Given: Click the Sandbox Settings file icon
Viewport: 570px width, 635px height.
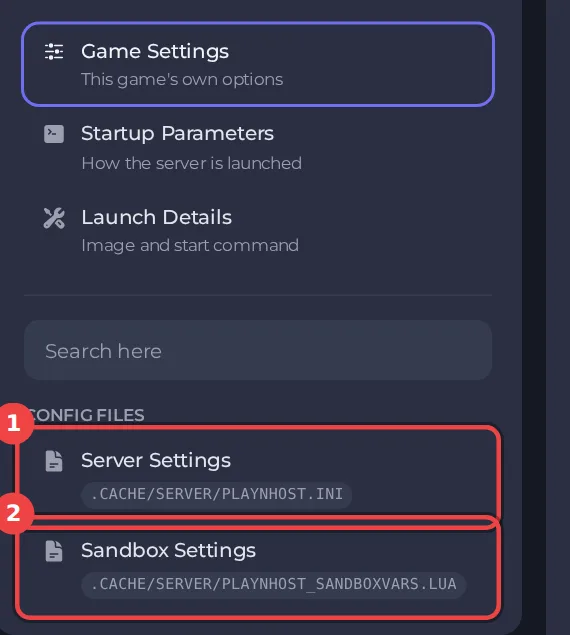Looking at the screenshot, I should click(x=54, y=551).
